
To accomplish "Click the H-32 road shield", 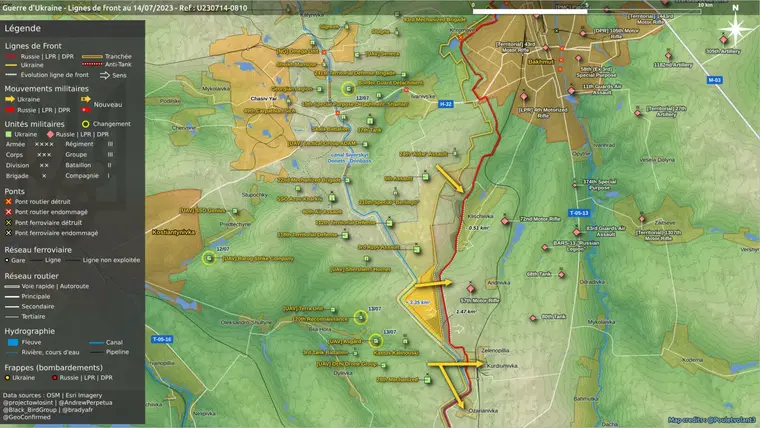I will [446, 104].
